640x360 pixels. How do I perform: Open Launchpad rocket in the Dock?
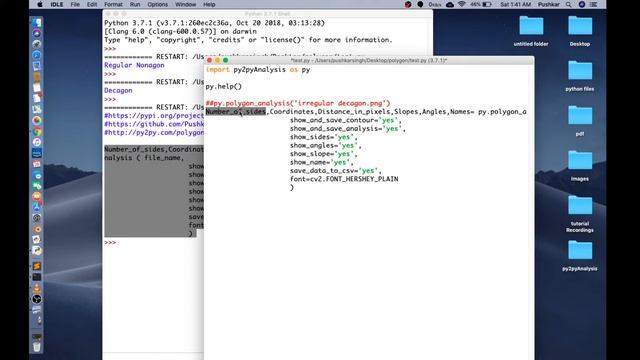coord(37,44)
